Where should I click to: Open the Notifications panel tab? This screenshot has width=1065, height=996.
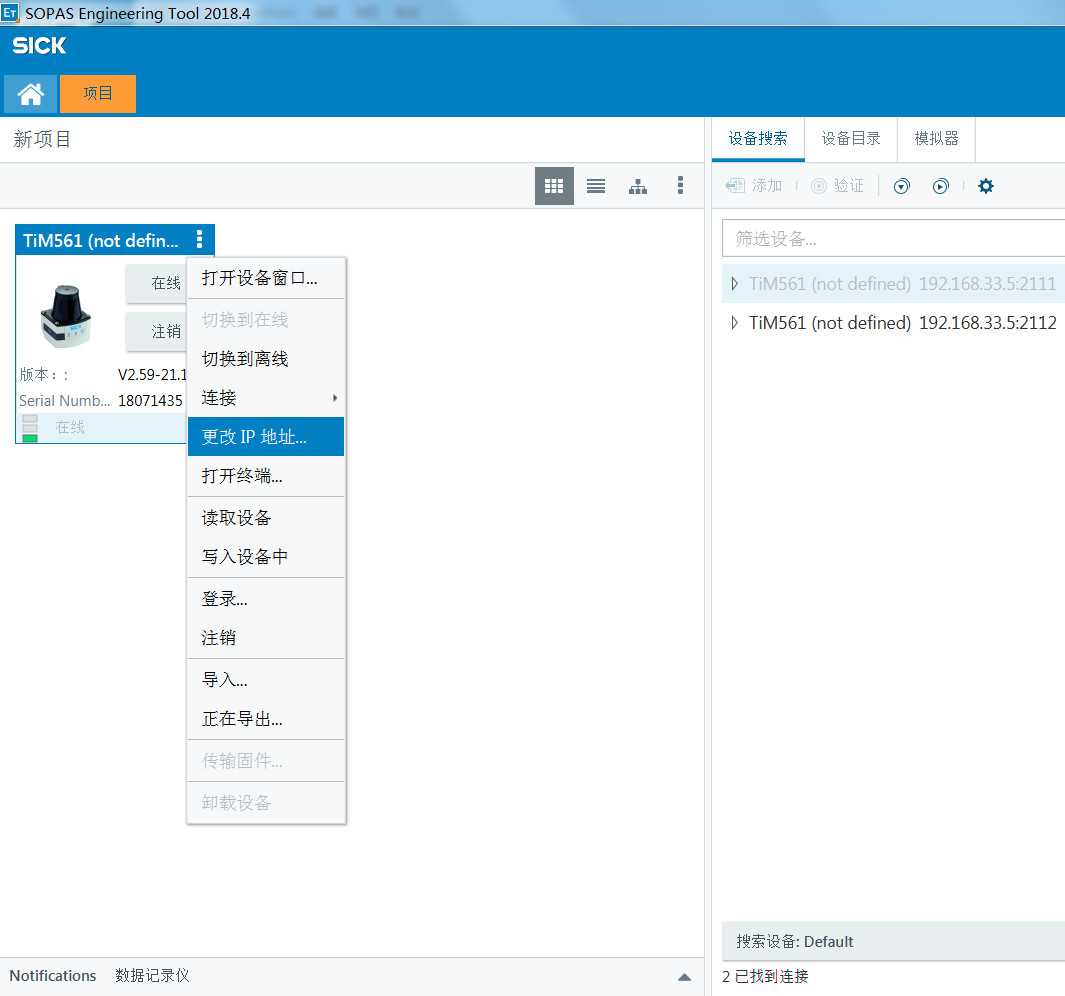pyautogui.click(x=53, y=976)
